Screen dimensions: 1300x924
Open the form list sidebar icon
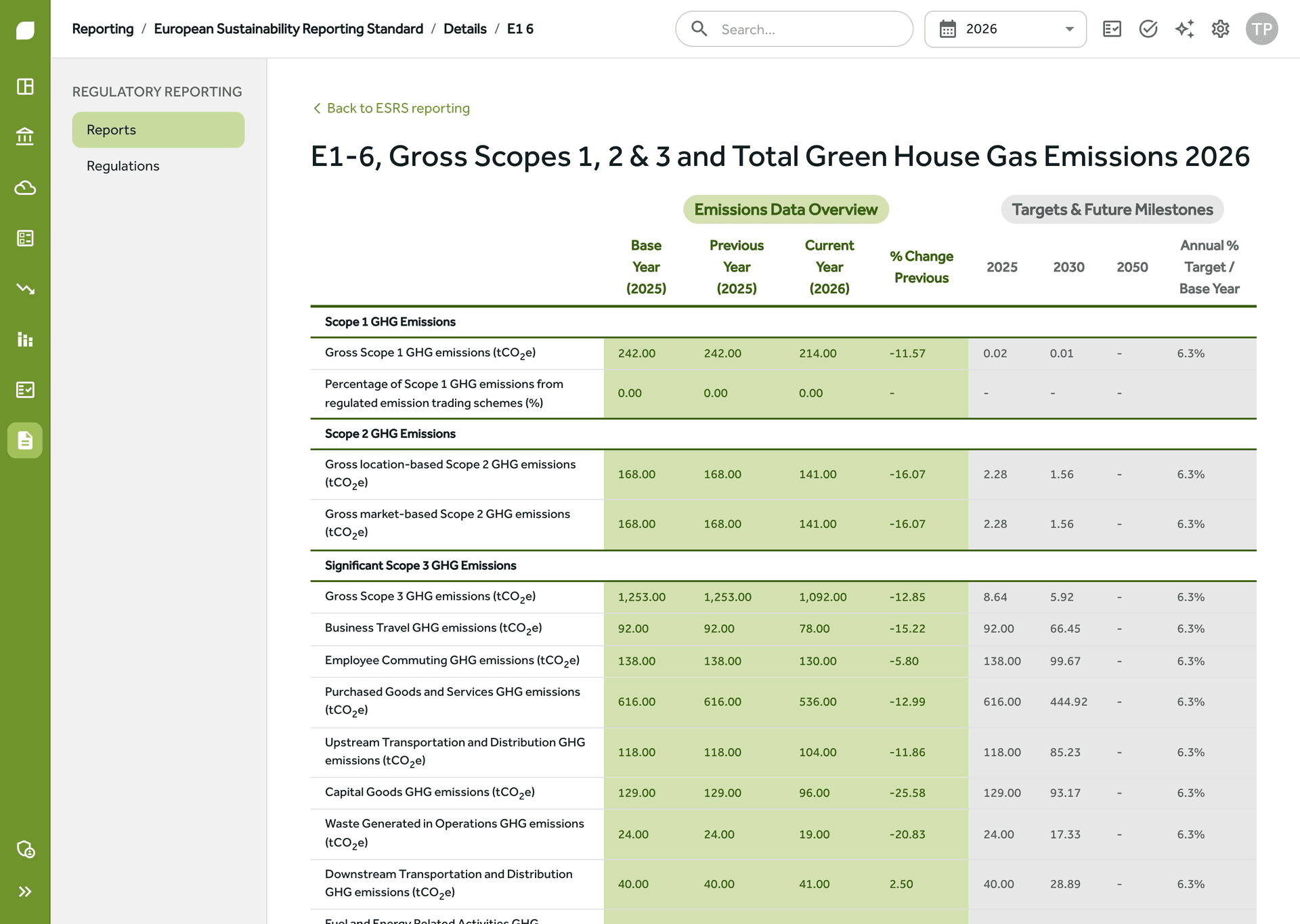click(25, 238)
